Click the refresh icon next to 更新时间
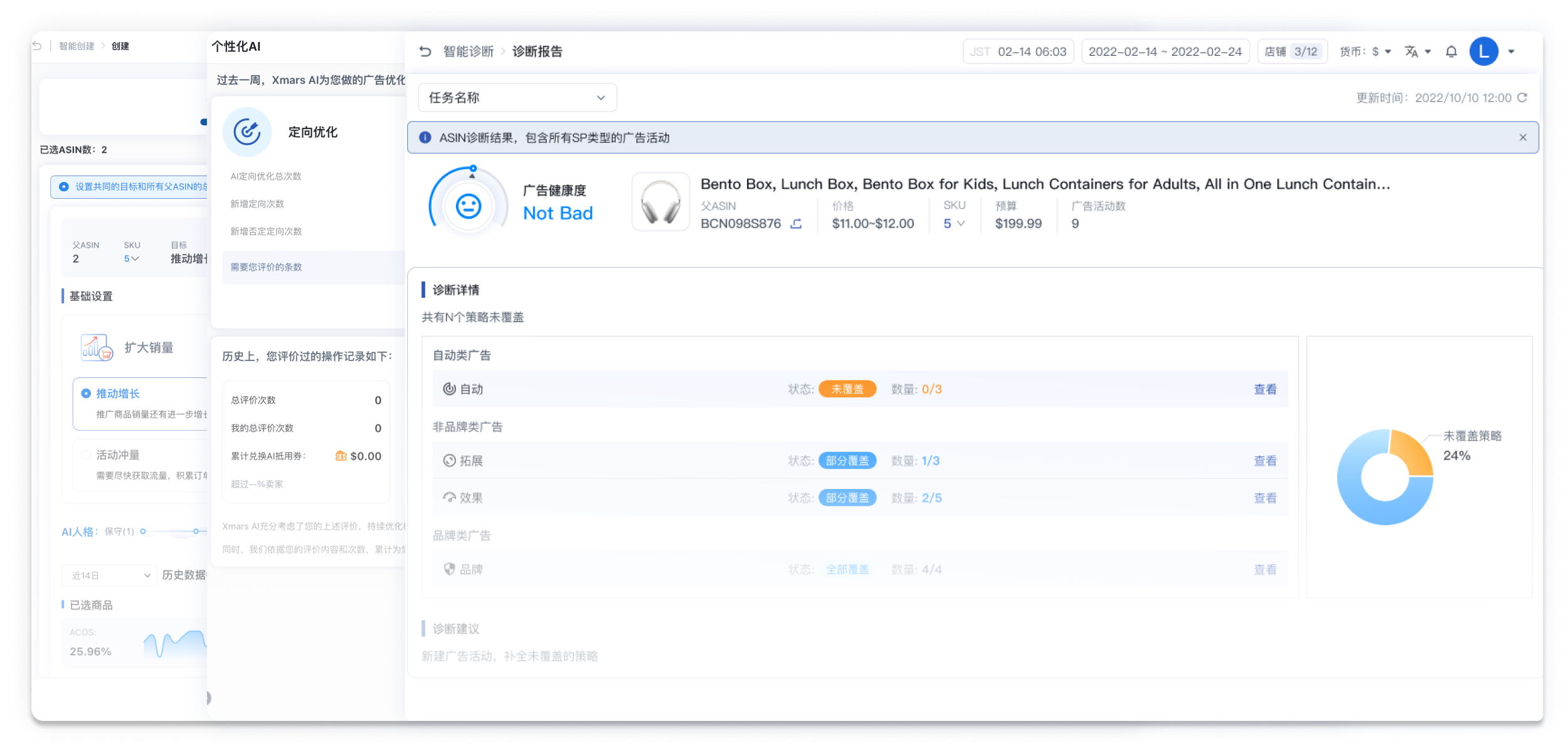The width and height of the screenshot is (1568, 751). point(1522,98)
